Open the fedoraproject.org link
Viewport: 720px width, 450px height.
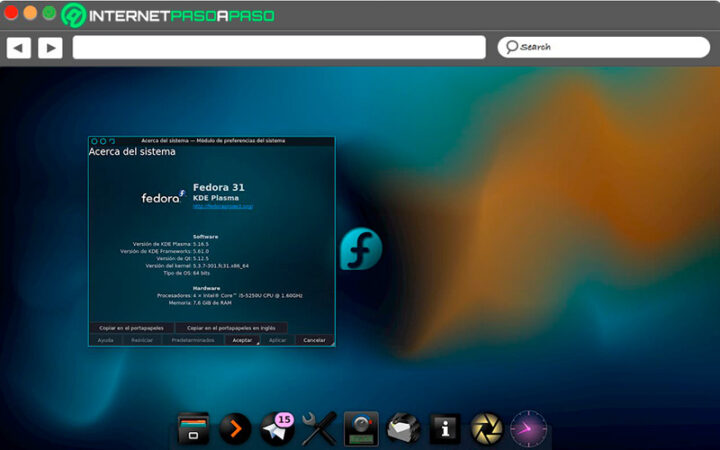click(x=223, y=207)
